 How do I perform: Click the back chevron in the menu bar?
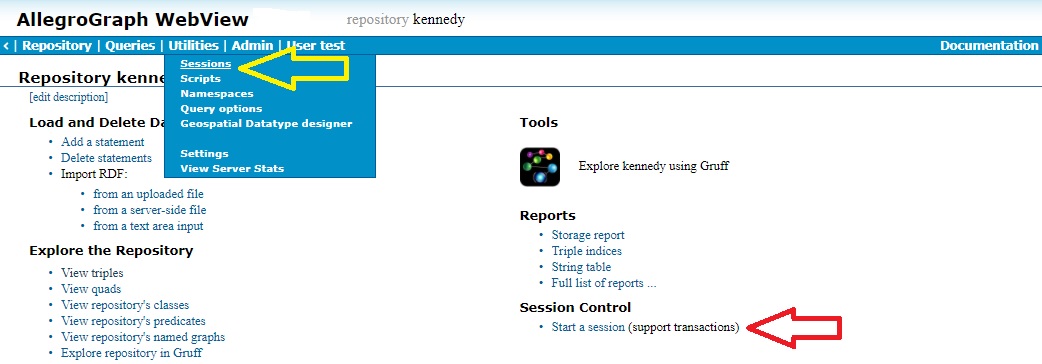pos(6,46)
